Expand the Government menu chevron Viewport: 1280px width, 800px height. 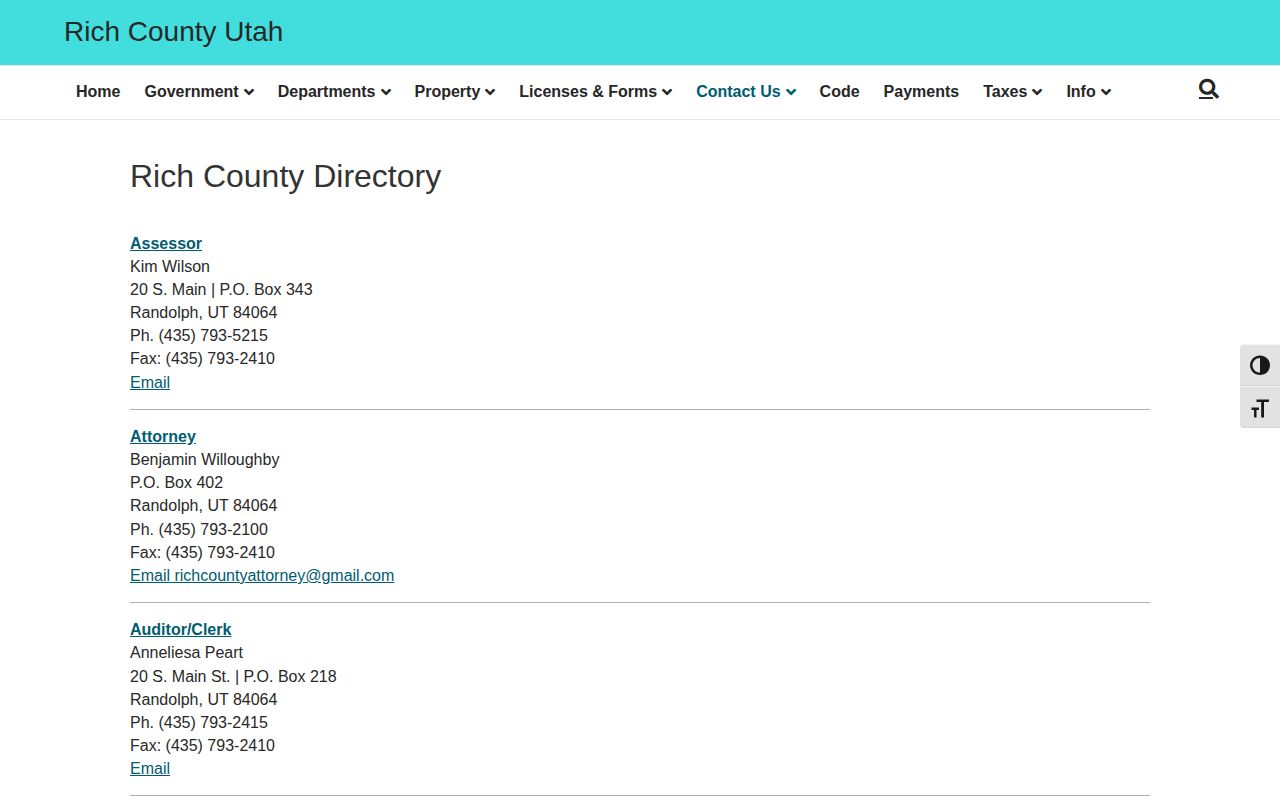[249, 92]
